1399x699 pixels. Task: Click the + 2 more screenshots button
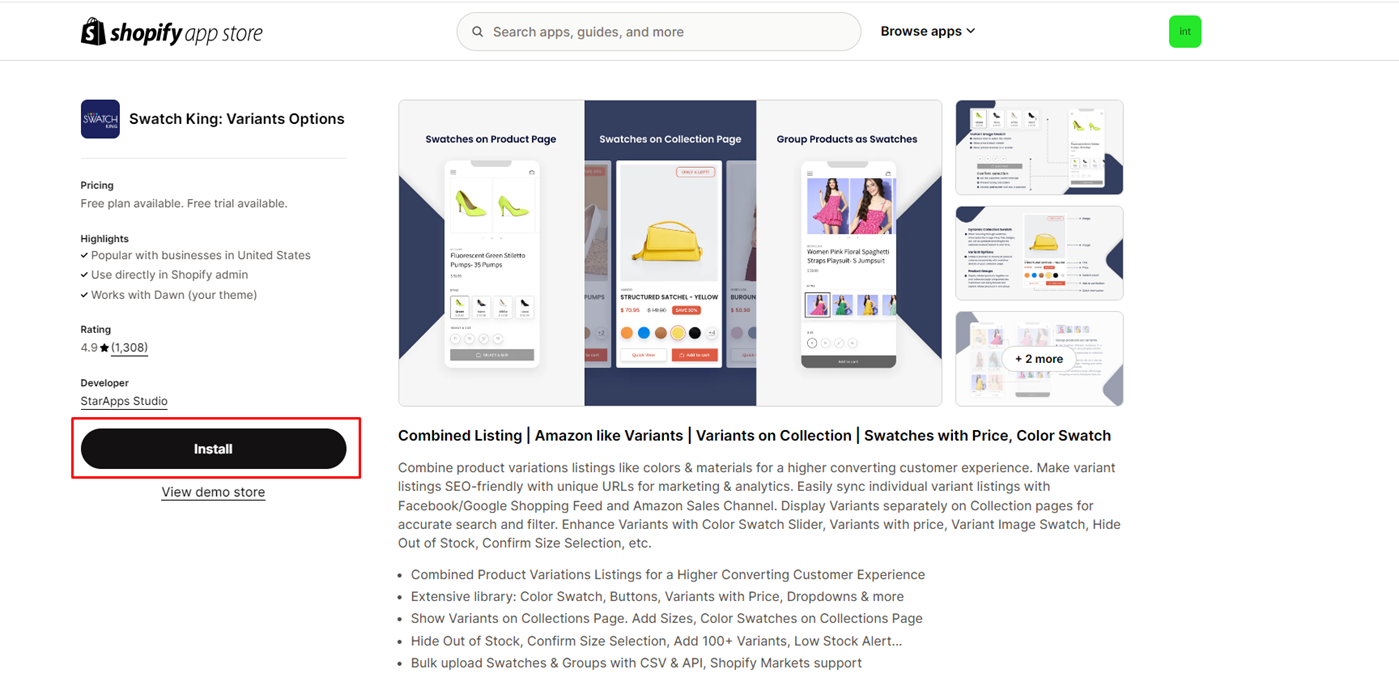1039,359
